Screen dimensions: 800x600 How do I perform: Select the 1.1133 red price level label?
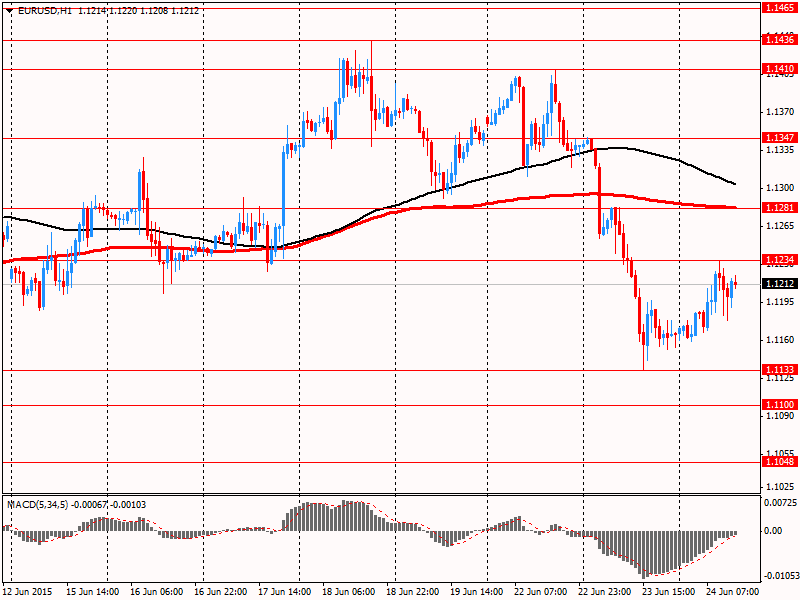tap(779, 369)
